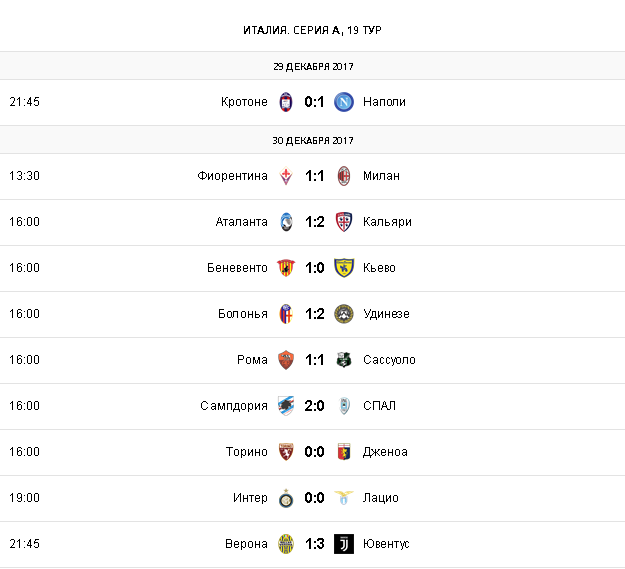The width and height of the screenshot is (625, 569).
Task: Click the 13:30 kickoff time
Action: pyautogui.click(x=24, y=176)
